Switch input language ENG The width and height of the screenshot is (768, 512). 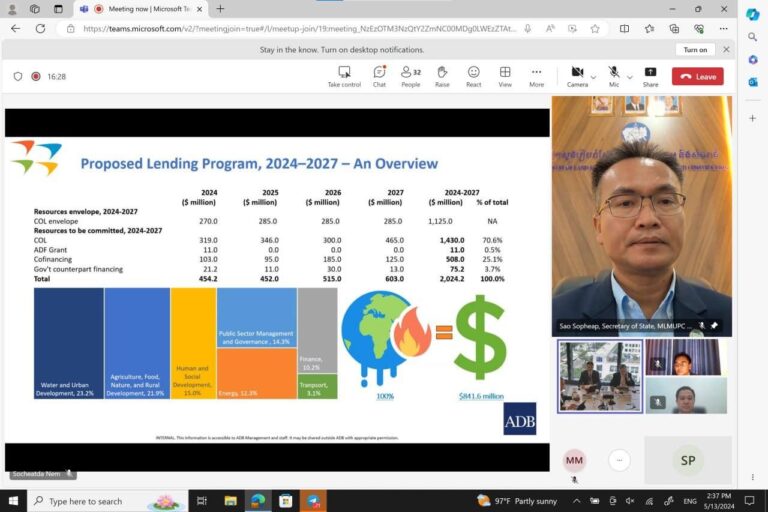coord(690,501)
